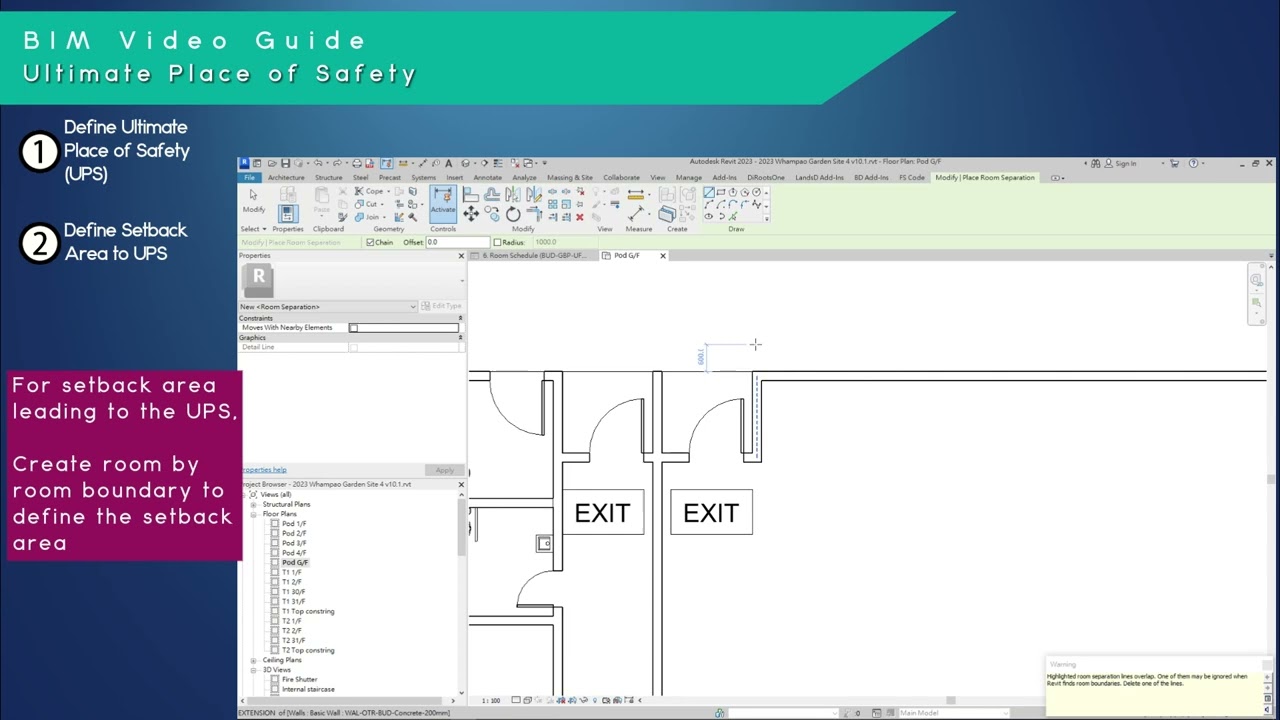Select the Move tool in Modify panel
The image size is (1280, 720).
point(471,214)
